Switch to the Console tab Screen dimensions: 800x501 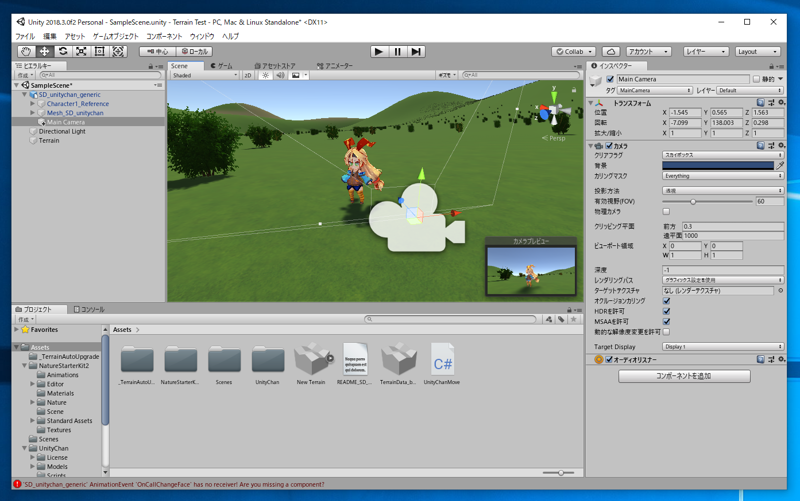(x=89, y=309)
